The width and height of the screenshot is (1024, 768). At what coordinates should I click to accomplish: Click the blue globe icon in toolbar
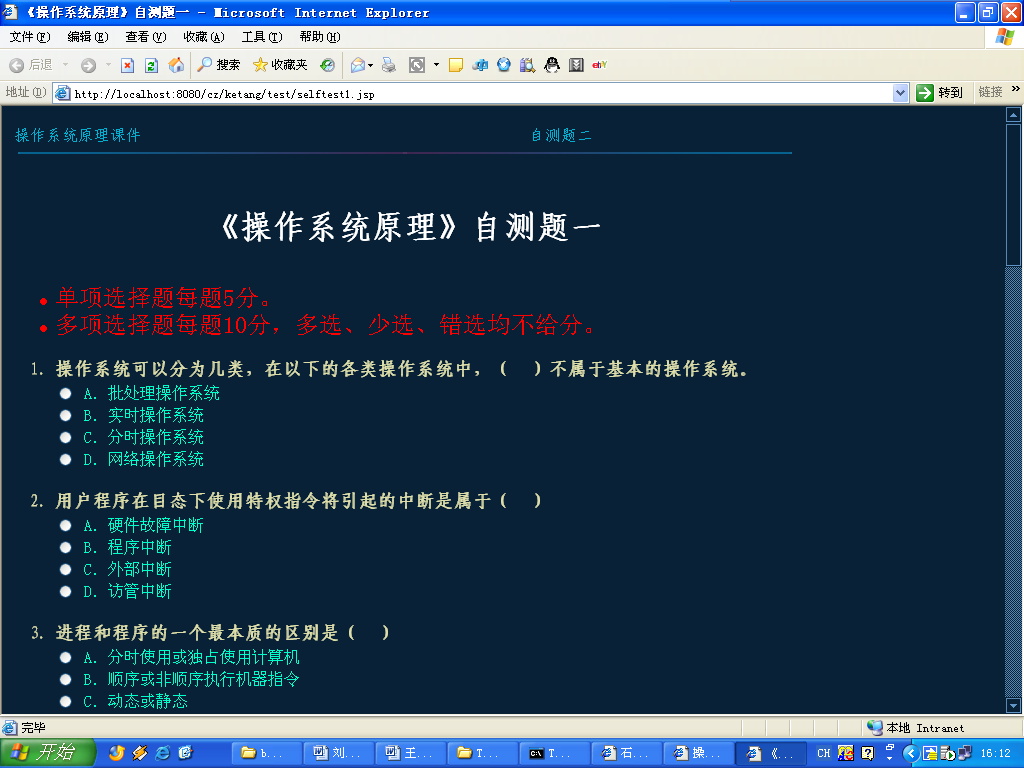(x=504, y=65)
